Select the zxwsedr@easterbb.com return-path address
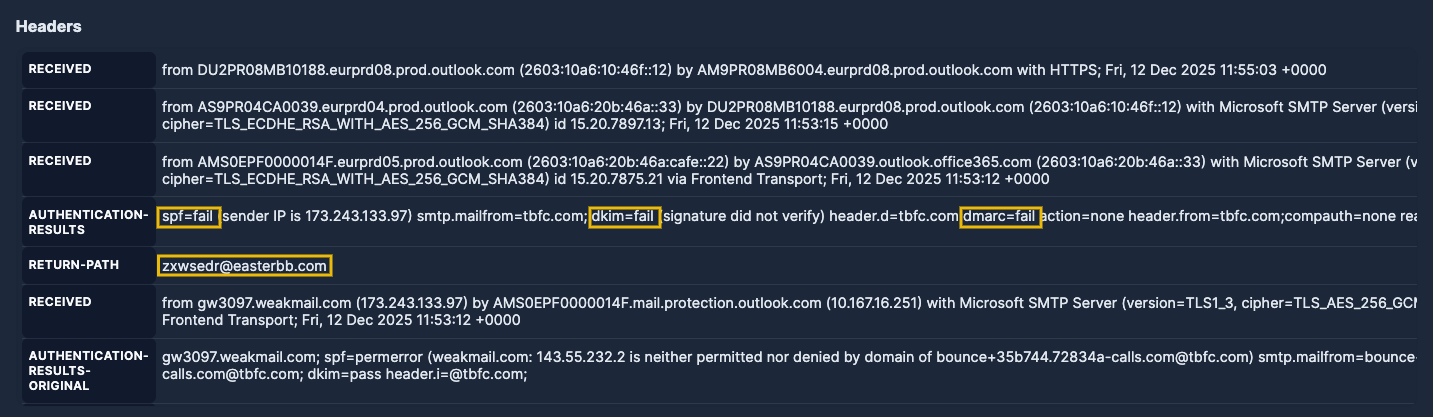Viewport: 1433px width, 418px height. (x=244, y=266)
